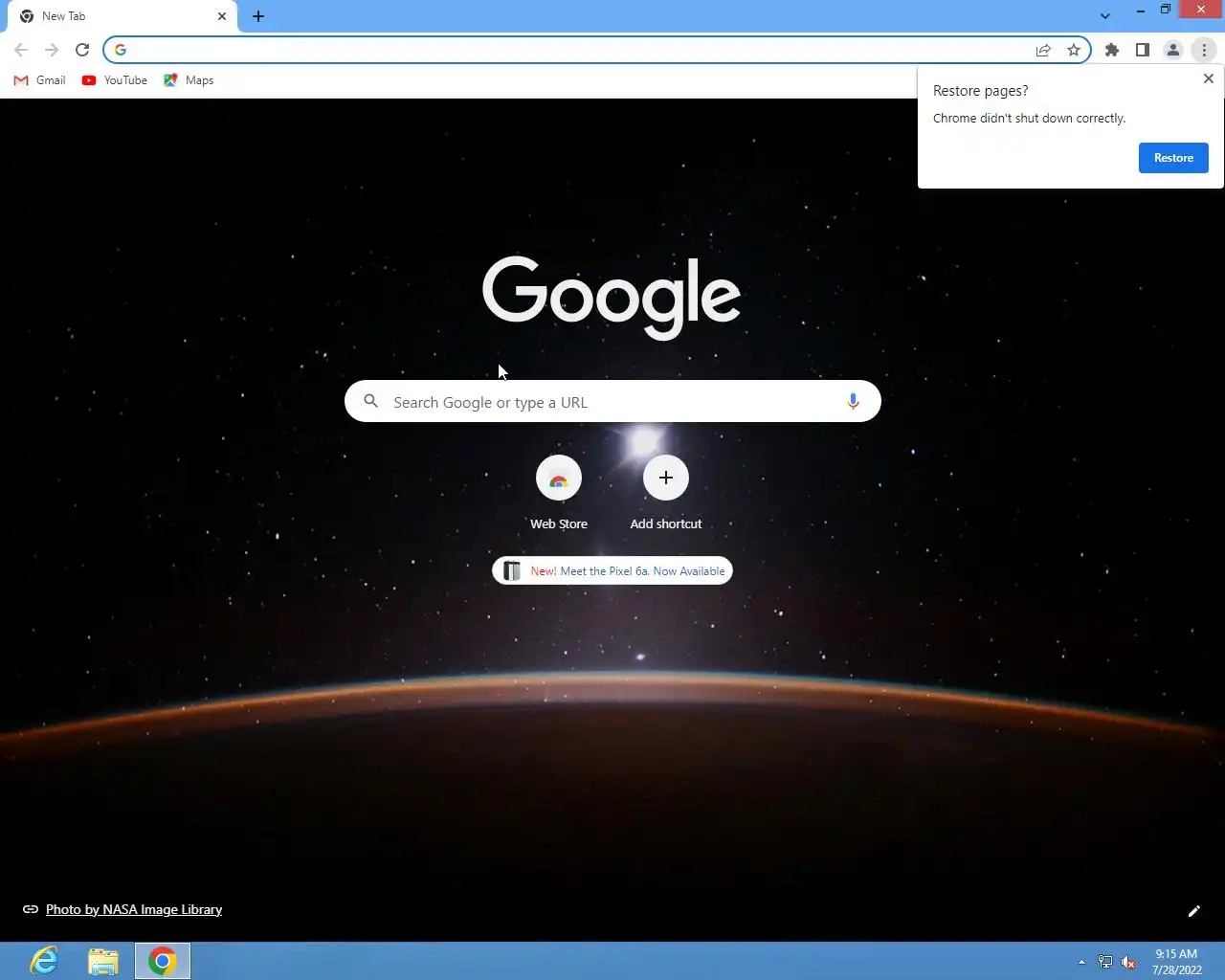Bookmark this tab with the star icon
Screen dimensions: 1225x980
pyautogui.click(x=1074, y=50)
